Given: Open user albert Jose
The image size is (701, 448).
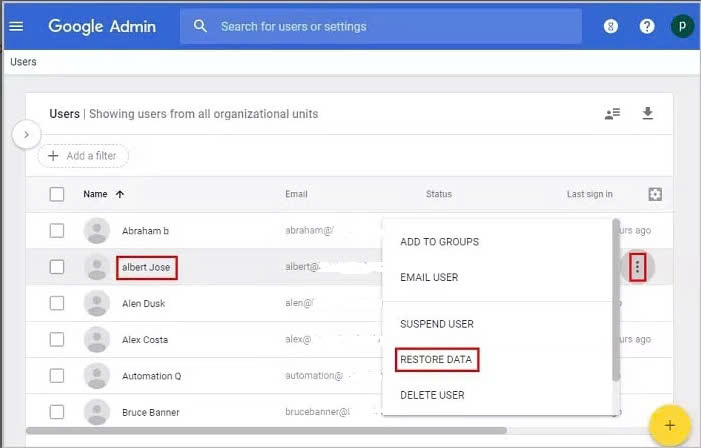Looking at the screenshot, I should coord(146,267).
